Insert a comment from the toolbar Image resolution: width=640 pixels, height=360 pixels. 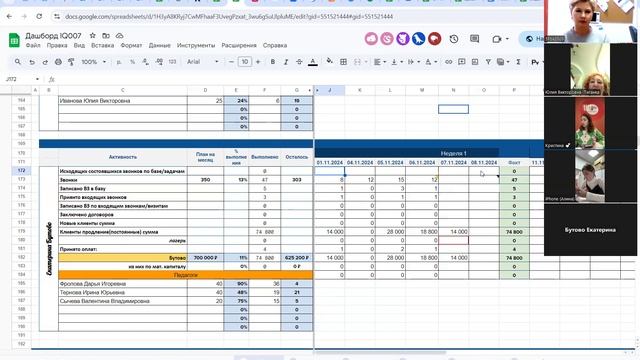462,62
